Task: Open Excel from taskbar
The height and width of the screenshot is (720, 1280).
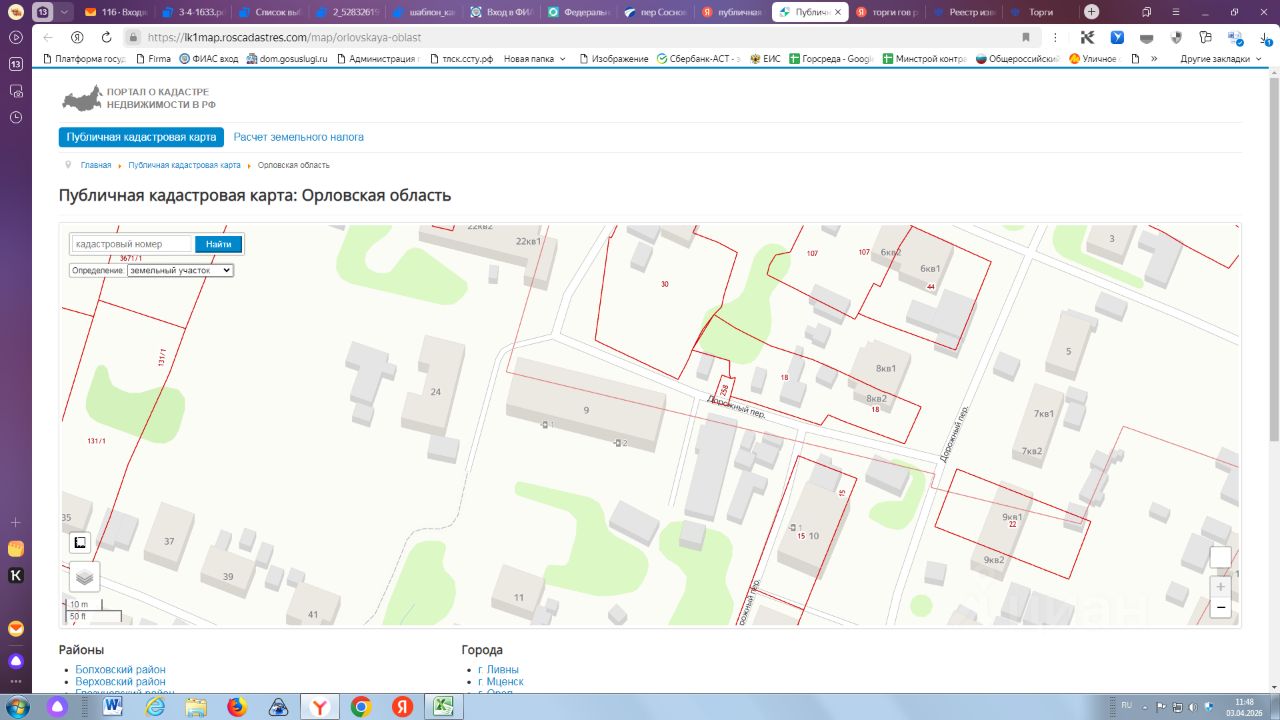Action: click(x=442, y=707)
